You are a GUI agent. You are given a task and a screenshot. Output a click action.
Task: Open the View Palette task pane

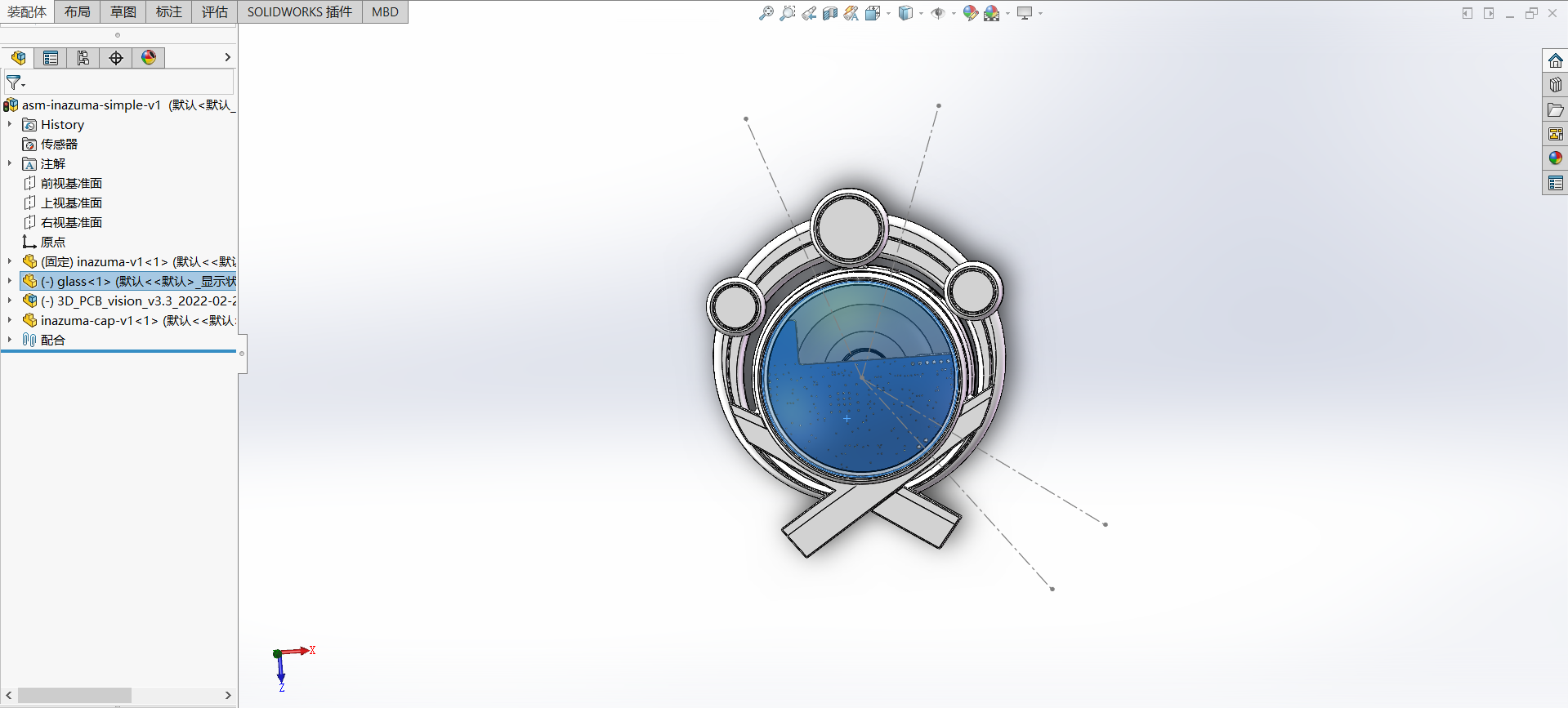(1555, 134)
